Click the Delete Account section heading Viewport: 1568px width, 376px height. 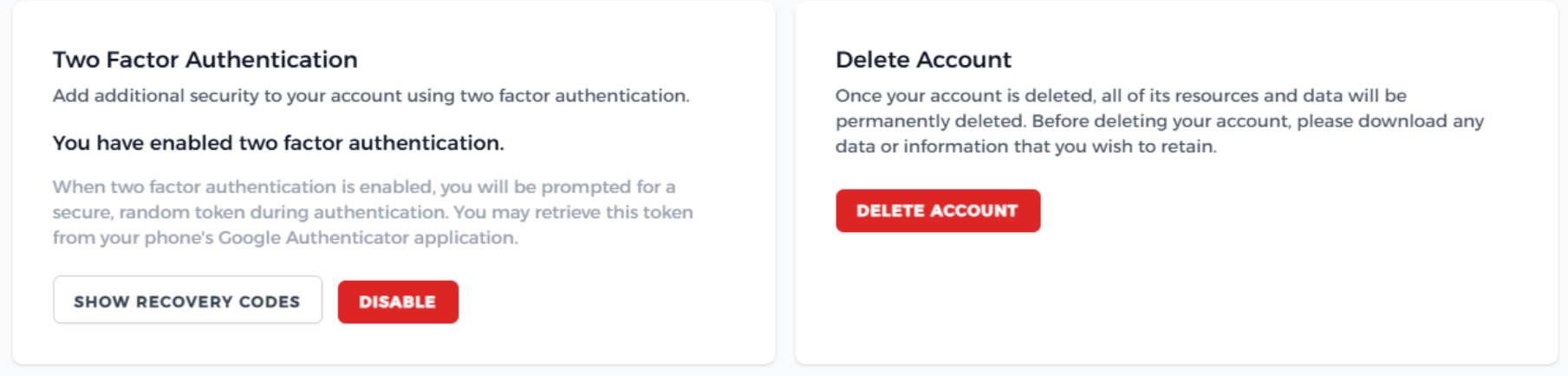(923, 60)
